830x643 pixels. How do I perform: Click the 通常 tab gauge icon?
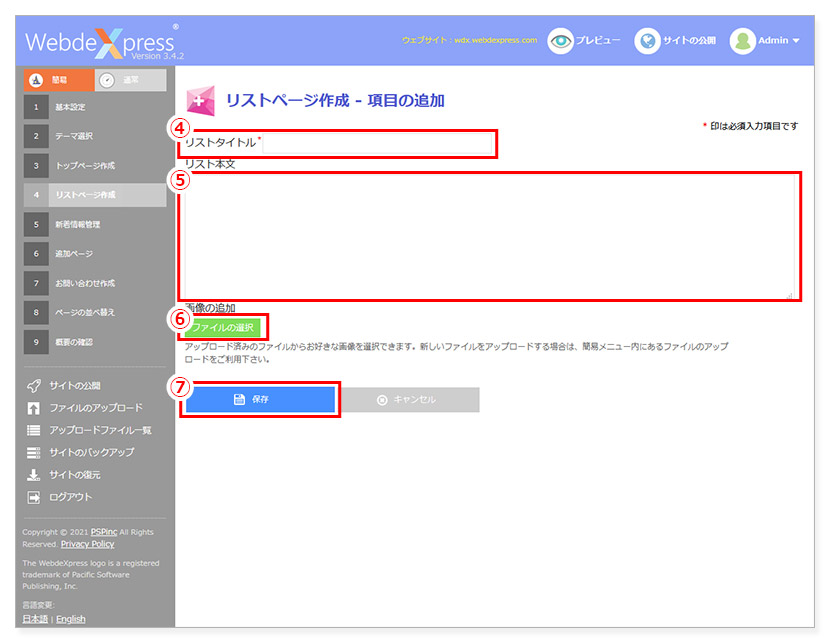tap(107, 80)
